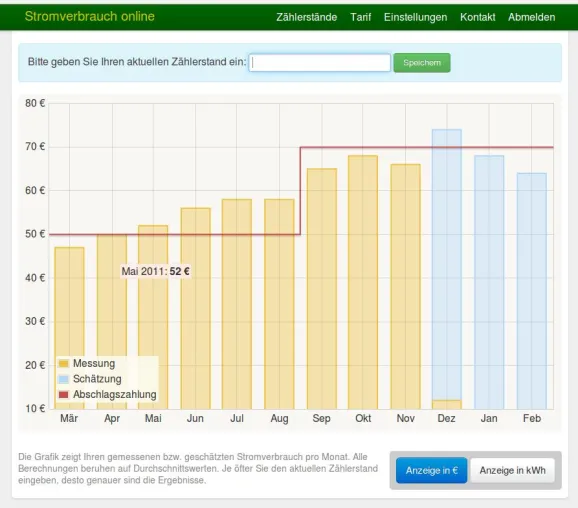The width and height of the screenshot is (578, 508).
Task: Open the Zählerstände menu item
Action: click(x=306, y=17)
